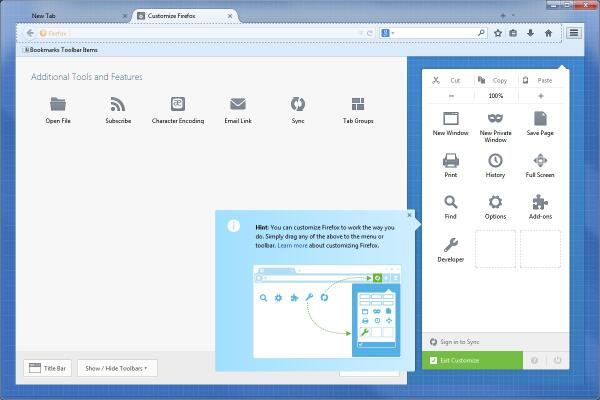600x400 pixels.
Task: Select the Subscribe RSS feed icon
Action: pos(118,104)
